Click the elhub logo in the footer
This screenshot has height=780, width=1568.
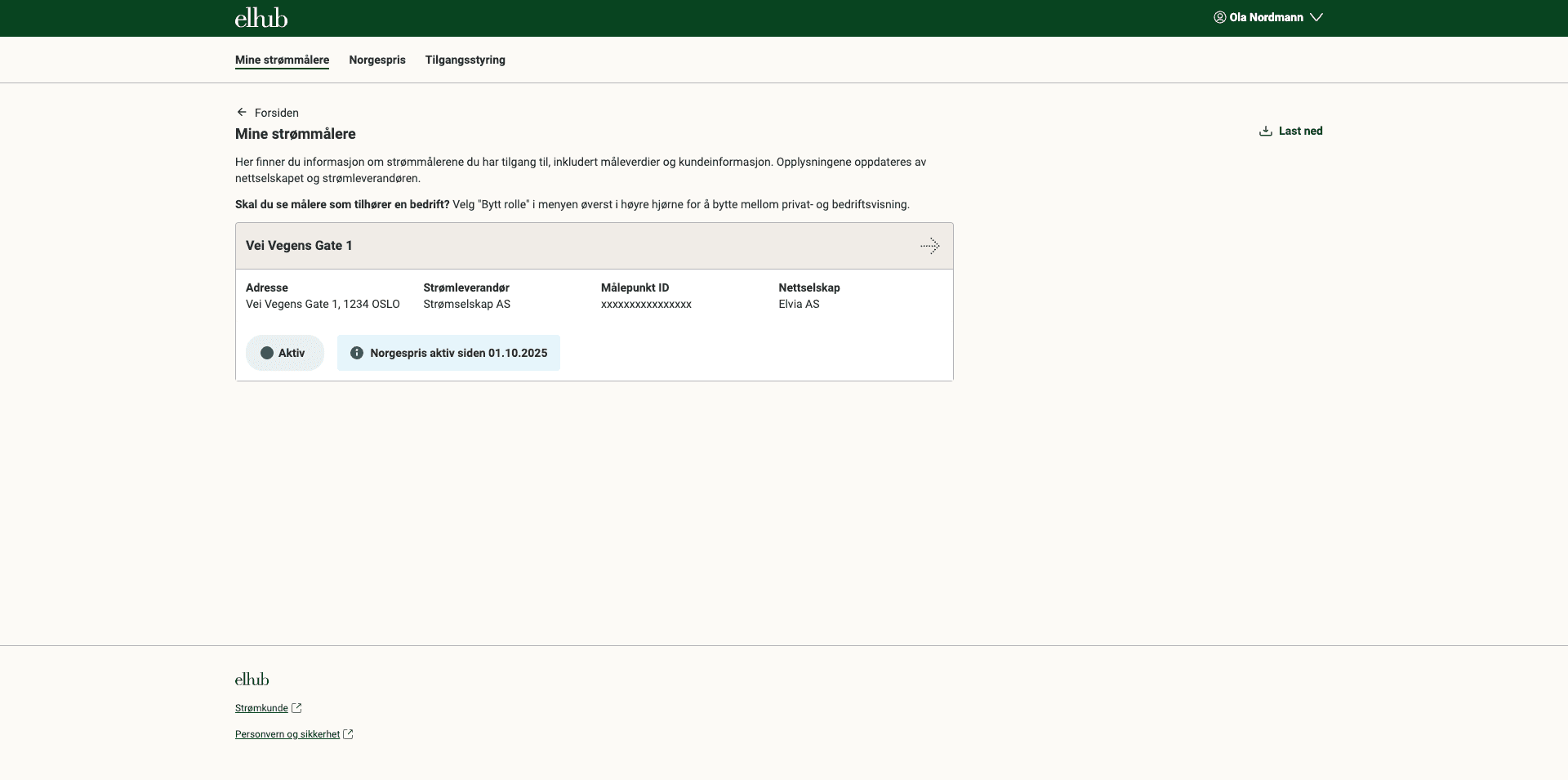pos(252,680)
